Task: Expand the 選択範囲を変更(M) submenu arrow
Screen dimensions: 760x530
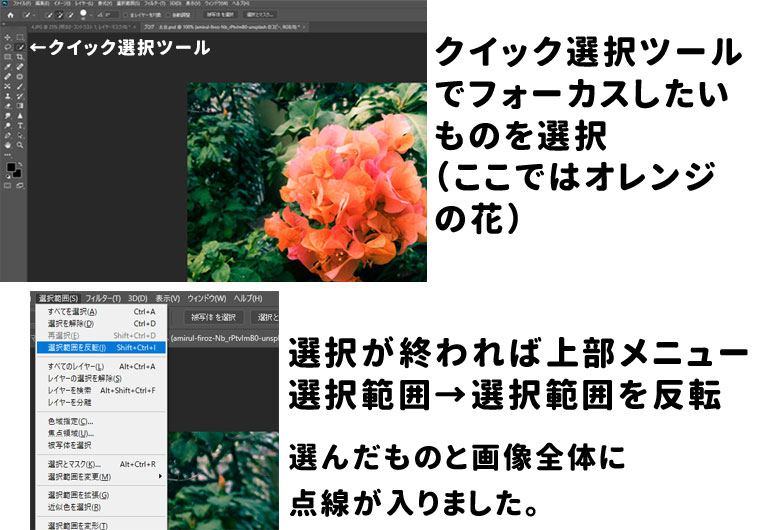Action: tap(160, 476)
